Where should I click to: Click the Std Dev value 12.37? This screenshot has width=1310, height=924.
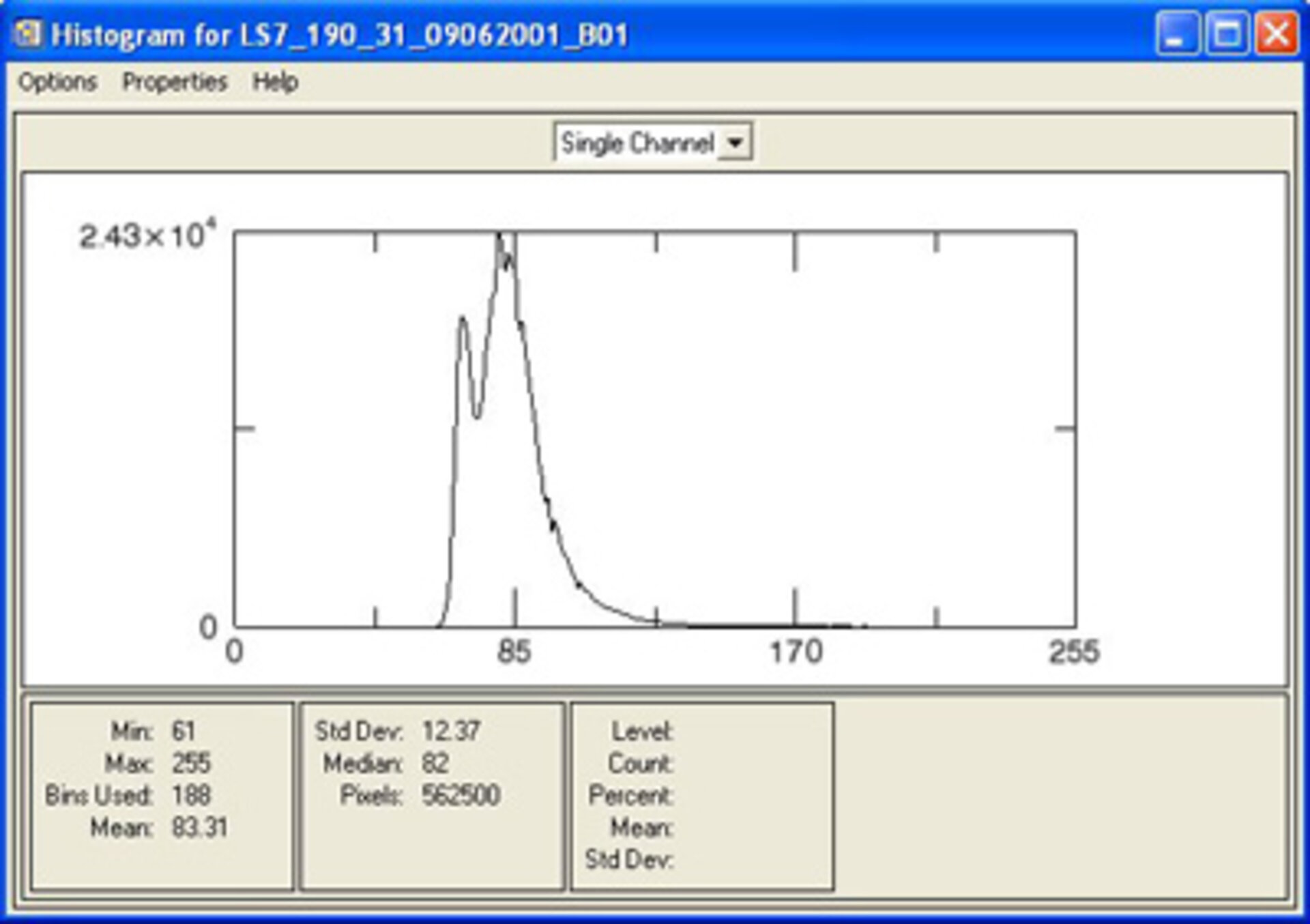click(451, 732)
